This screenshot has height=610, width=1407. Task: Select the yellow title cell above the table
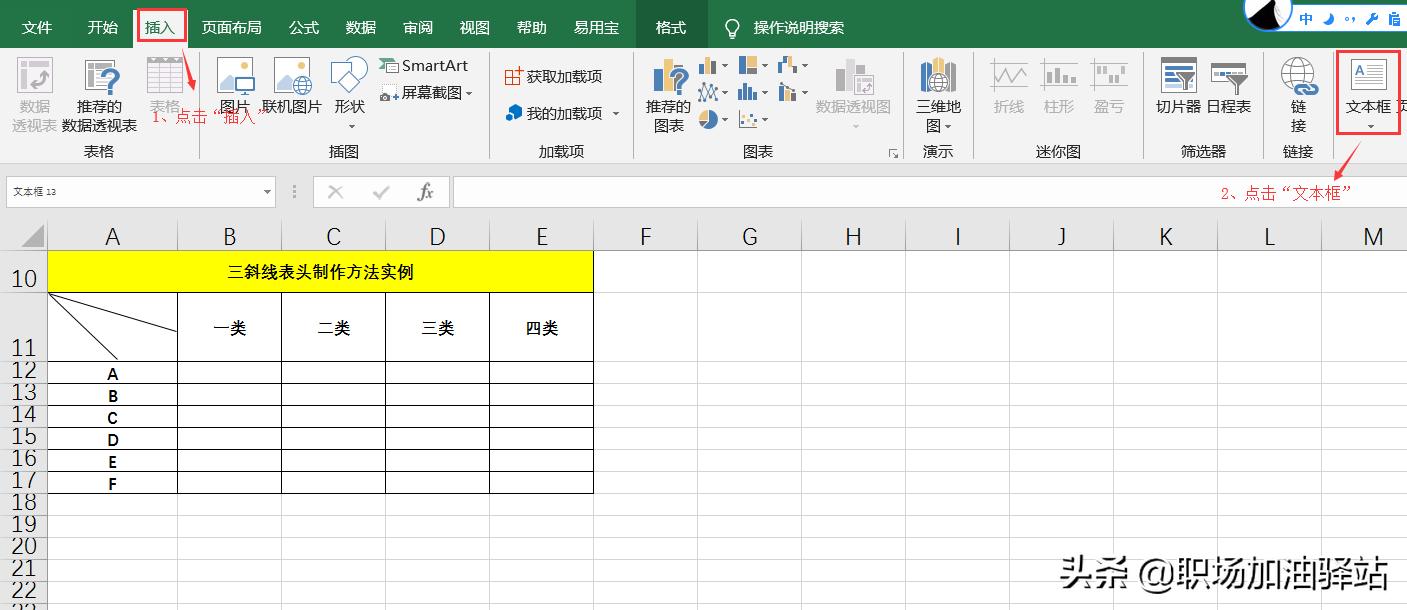(x=320, y=270)
